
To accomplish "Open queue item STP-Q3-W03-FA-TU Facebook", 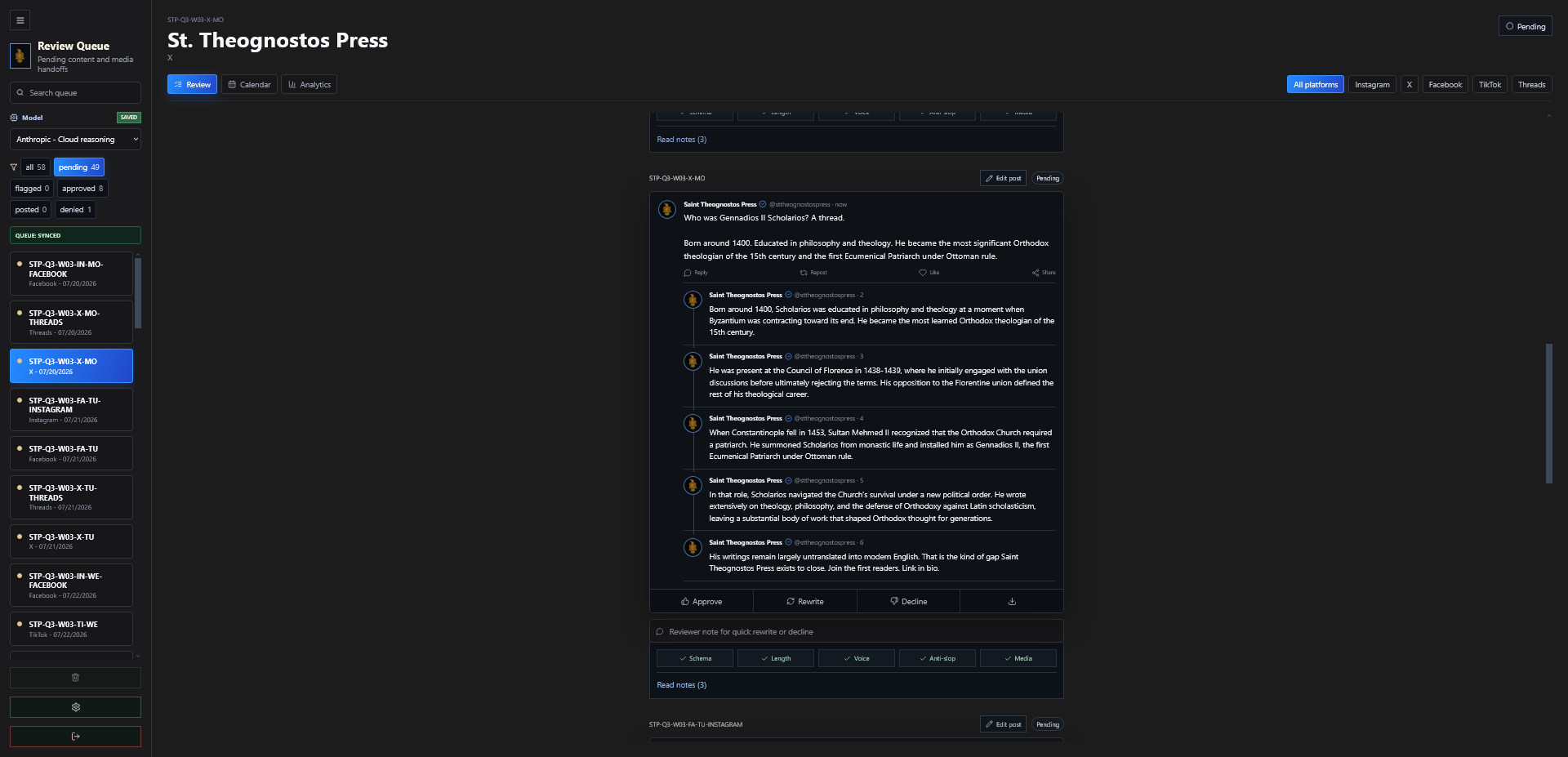I will 71,453.
